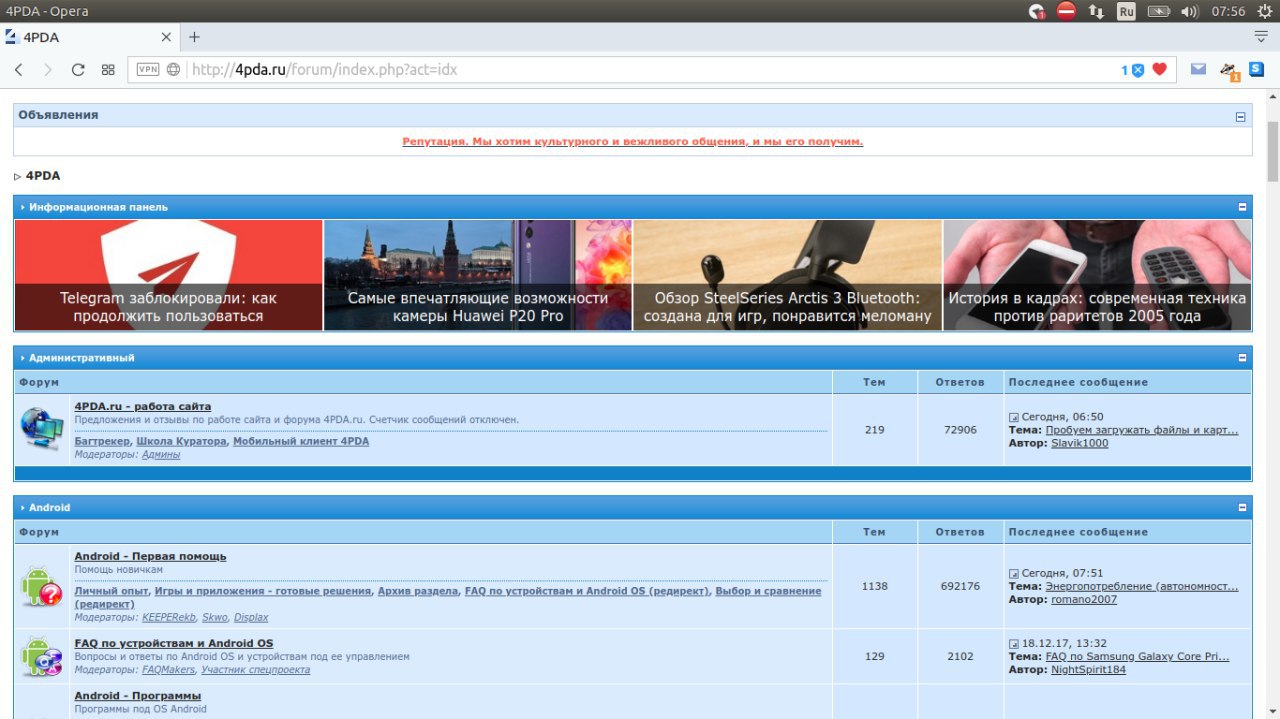The height and width of the screenshot is (719, 1280).
Task: Reload the current page
Action: (78, 70)
